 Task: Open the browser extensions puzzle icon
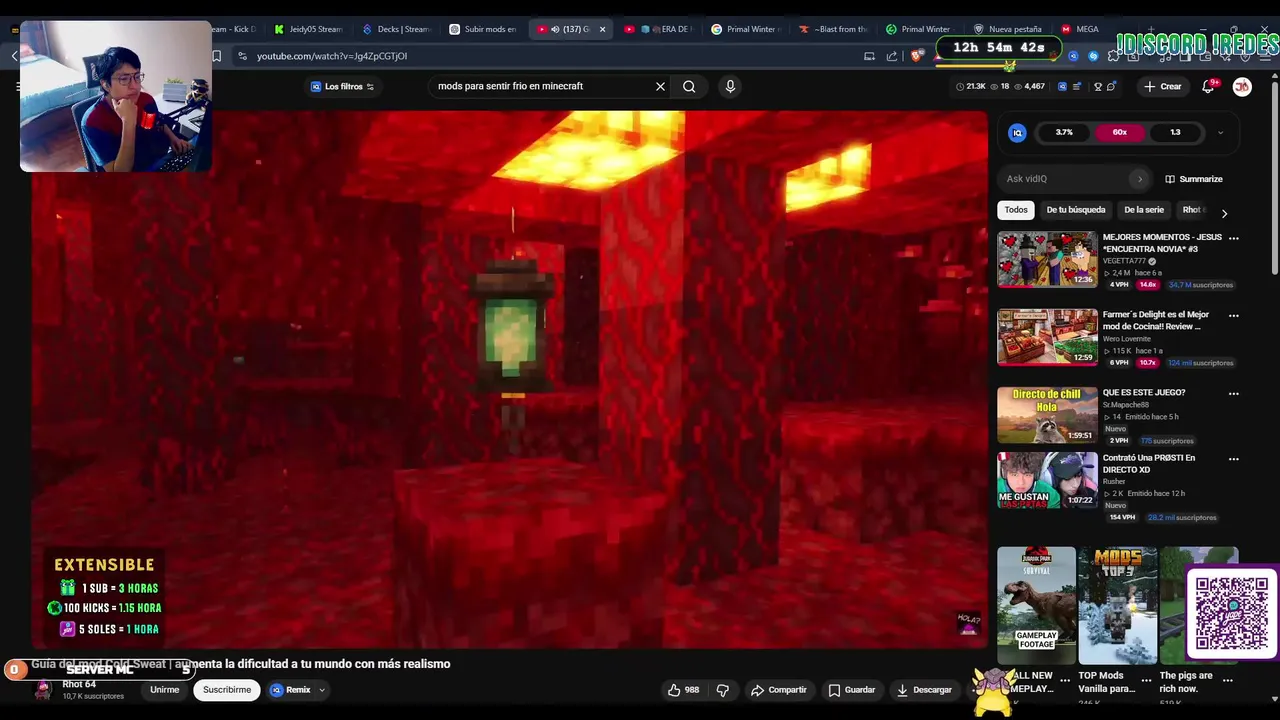[x=1114, y=56]
